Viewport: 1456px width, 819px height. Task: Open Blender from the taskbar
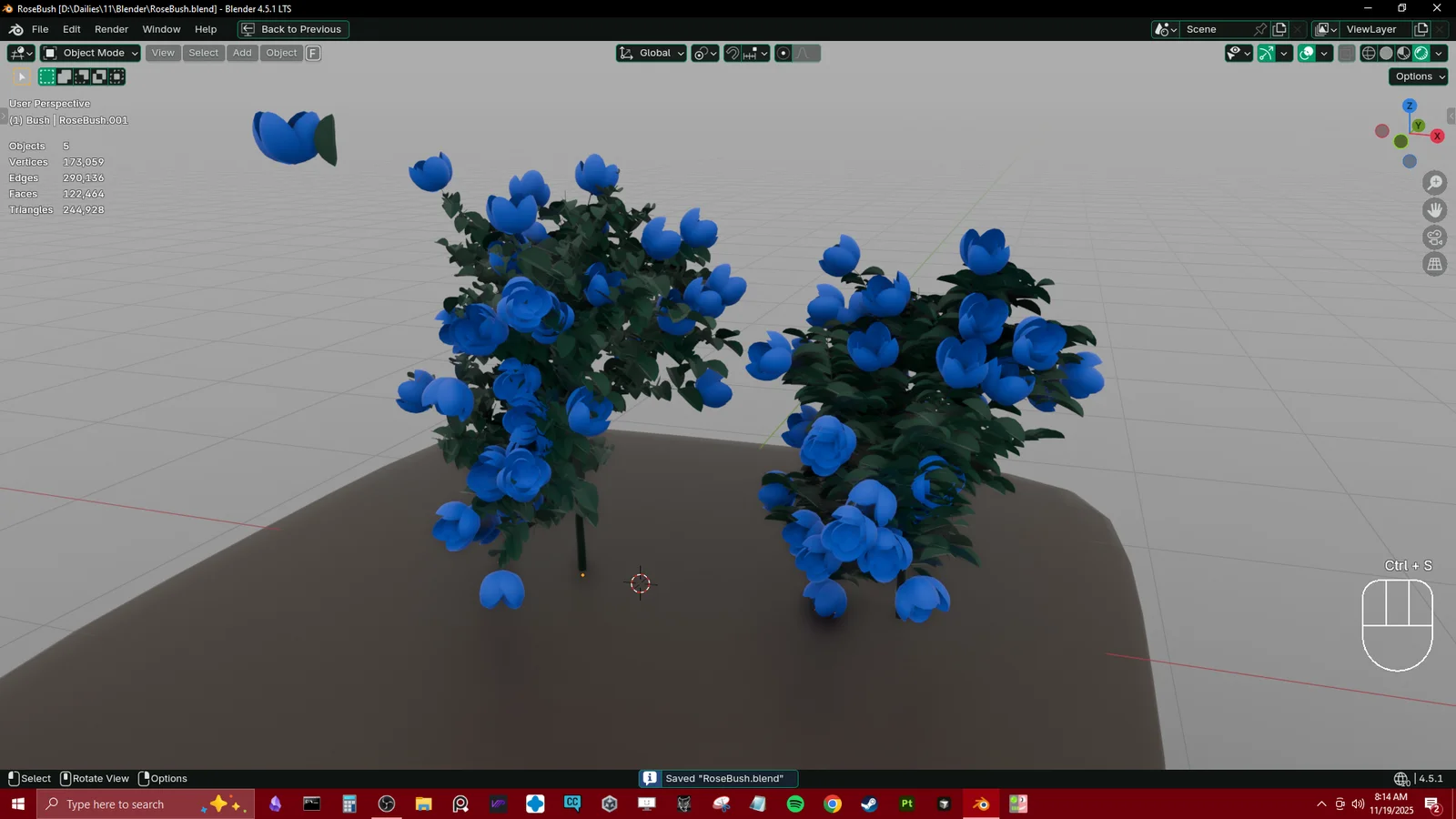(x=980, y=804)
